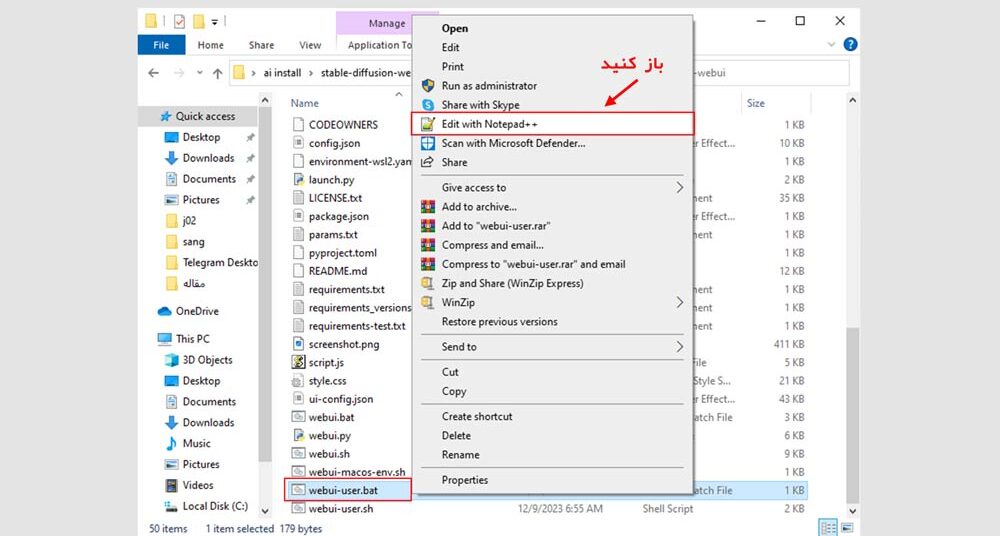Viewport: 1000px width, 536px height.
Task: Click the Share arrow icon in context menu
Action: [x=428, y=162]
